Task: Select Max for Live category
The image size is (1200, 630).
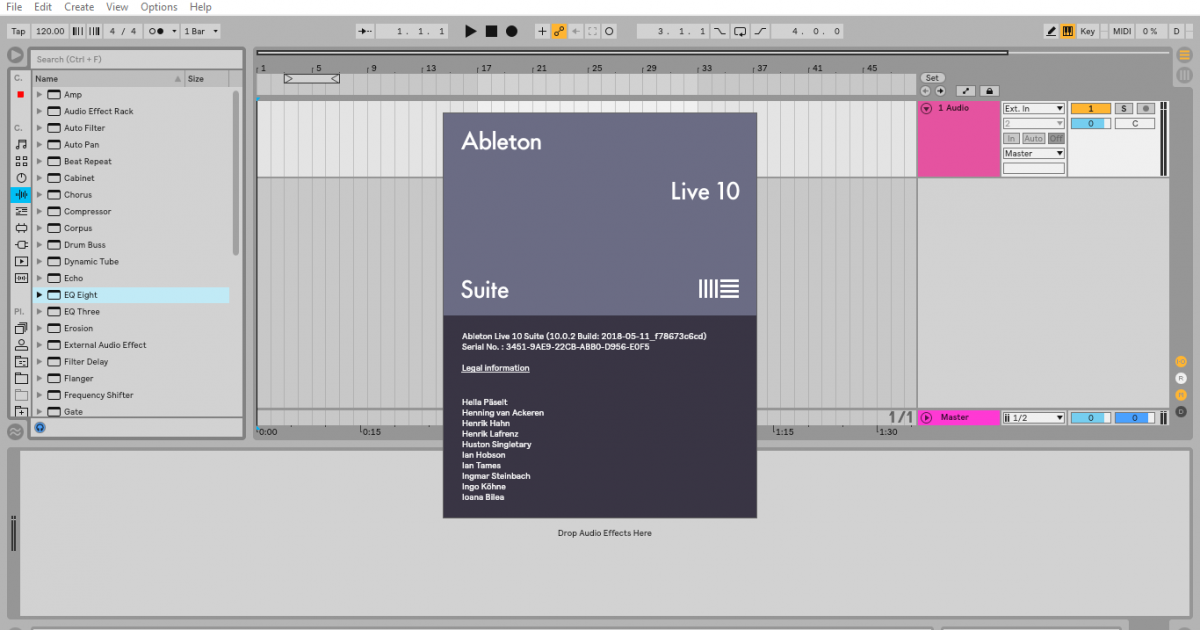Action: coord(21,228)
